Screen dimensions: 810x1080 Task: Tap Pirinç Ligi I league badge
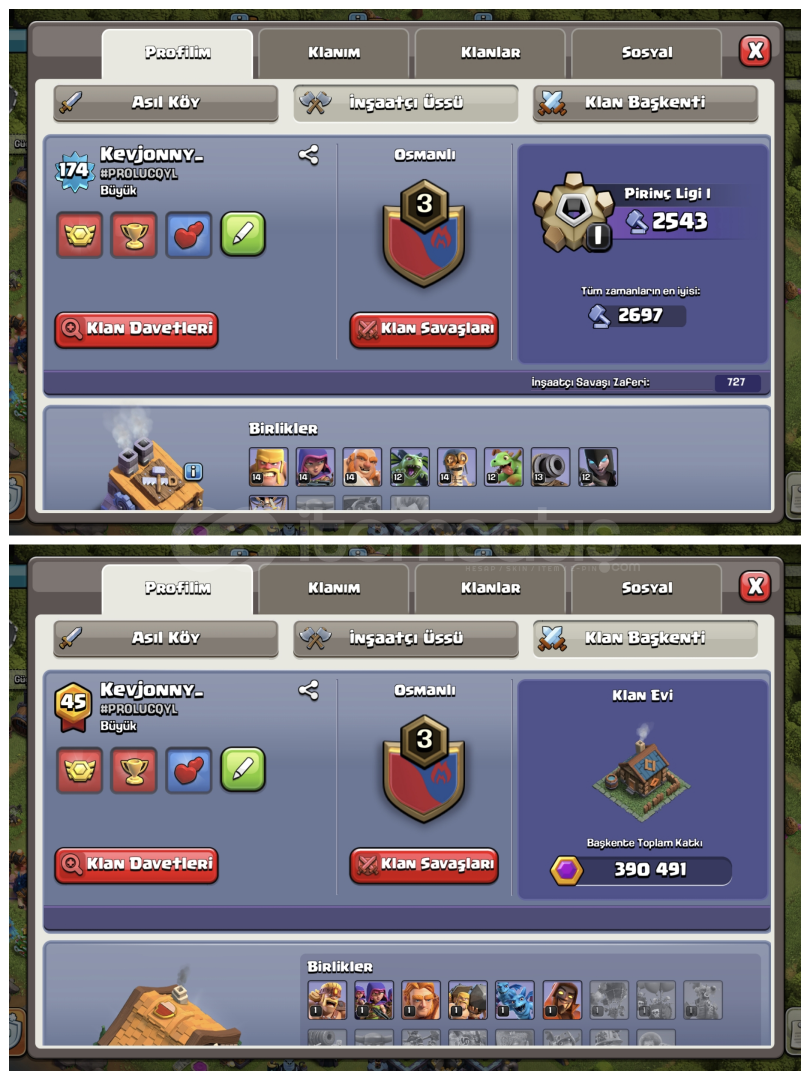[x=574, y=212]
